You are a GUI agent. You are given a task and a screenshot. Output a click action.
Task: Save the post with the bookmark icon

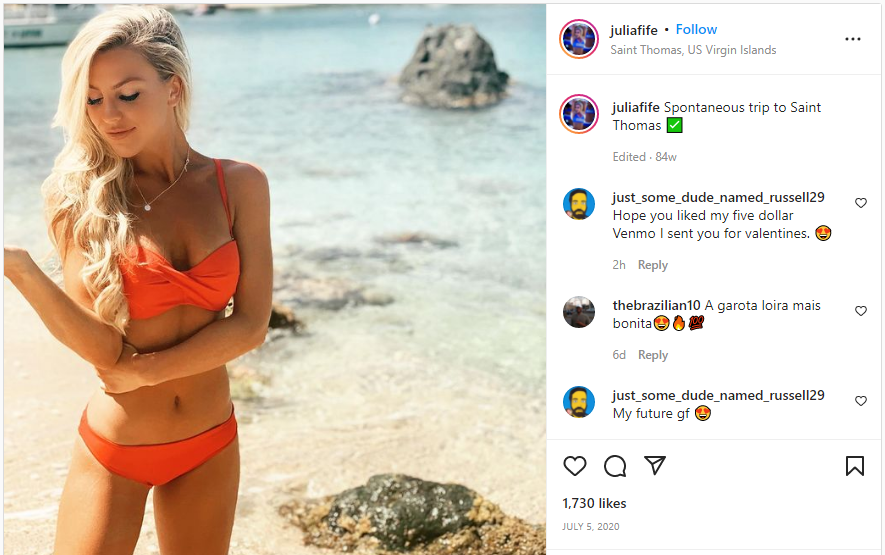point(855,466)
